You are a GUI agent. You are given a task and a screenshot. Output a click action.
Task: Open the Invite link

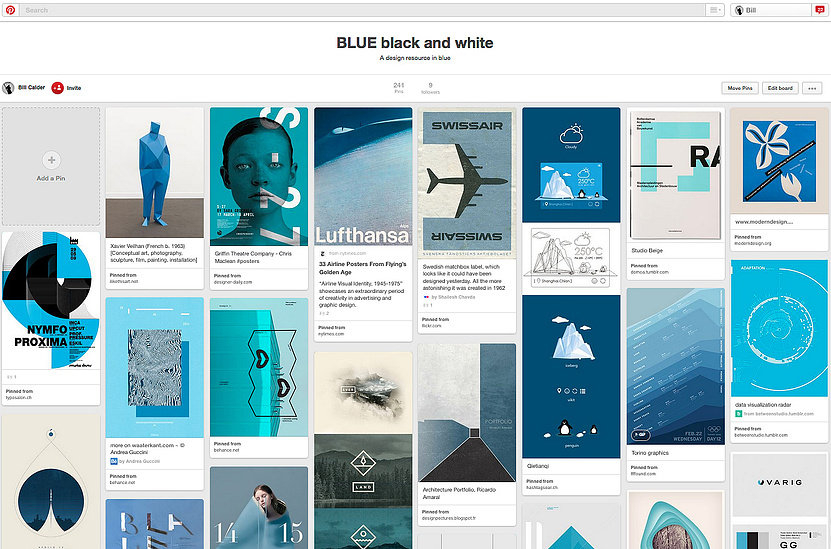pos(74,88)
